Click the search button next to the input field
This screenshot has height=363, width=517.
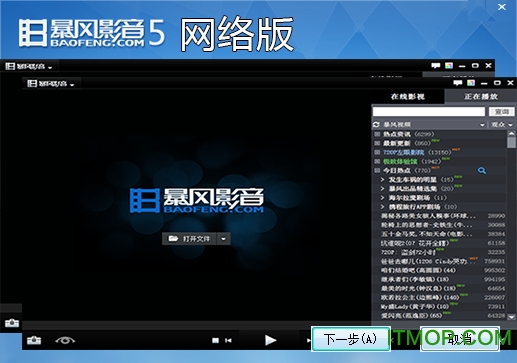[502, 112]
